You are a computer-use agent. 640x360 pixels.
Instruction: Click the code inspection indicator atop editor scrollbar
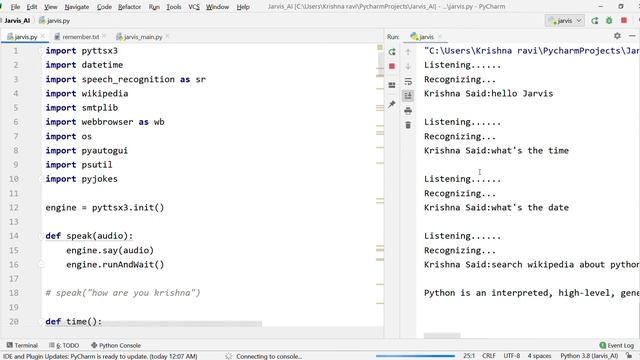point(380,48)
